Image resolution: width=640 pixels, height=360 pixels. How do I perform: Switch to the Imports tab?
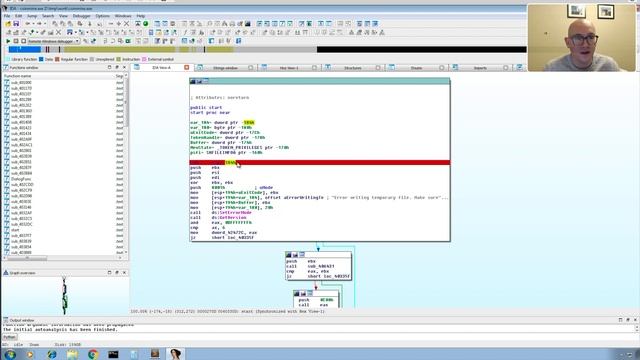tap(480, 68)
